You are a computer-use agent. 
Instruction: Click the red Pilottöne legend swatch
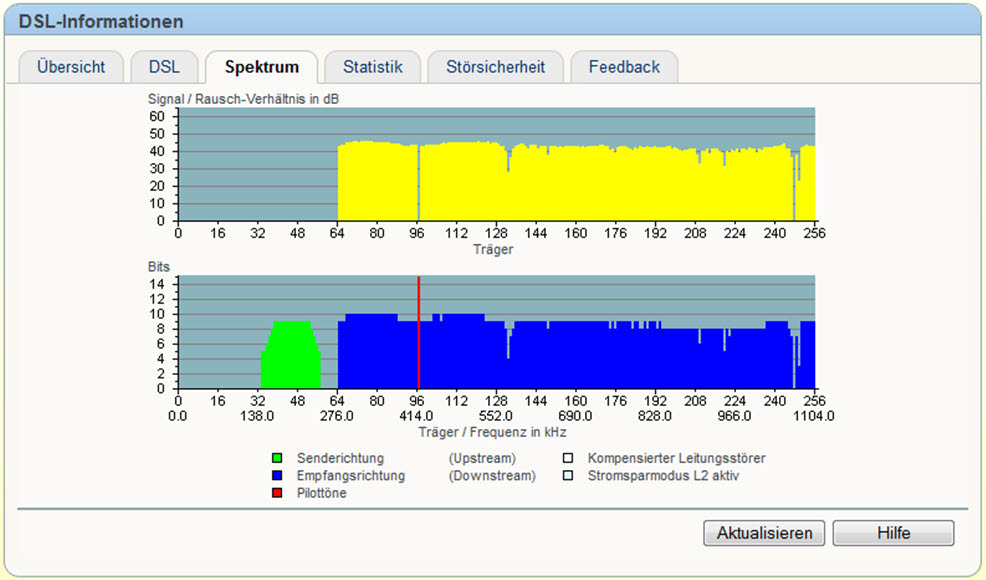click(x=277, y=493)
